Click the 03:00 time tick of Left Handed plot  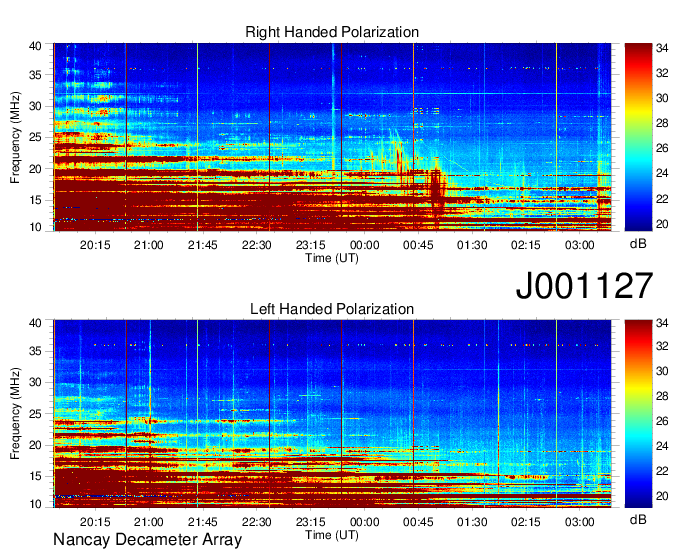coord(579,522)
